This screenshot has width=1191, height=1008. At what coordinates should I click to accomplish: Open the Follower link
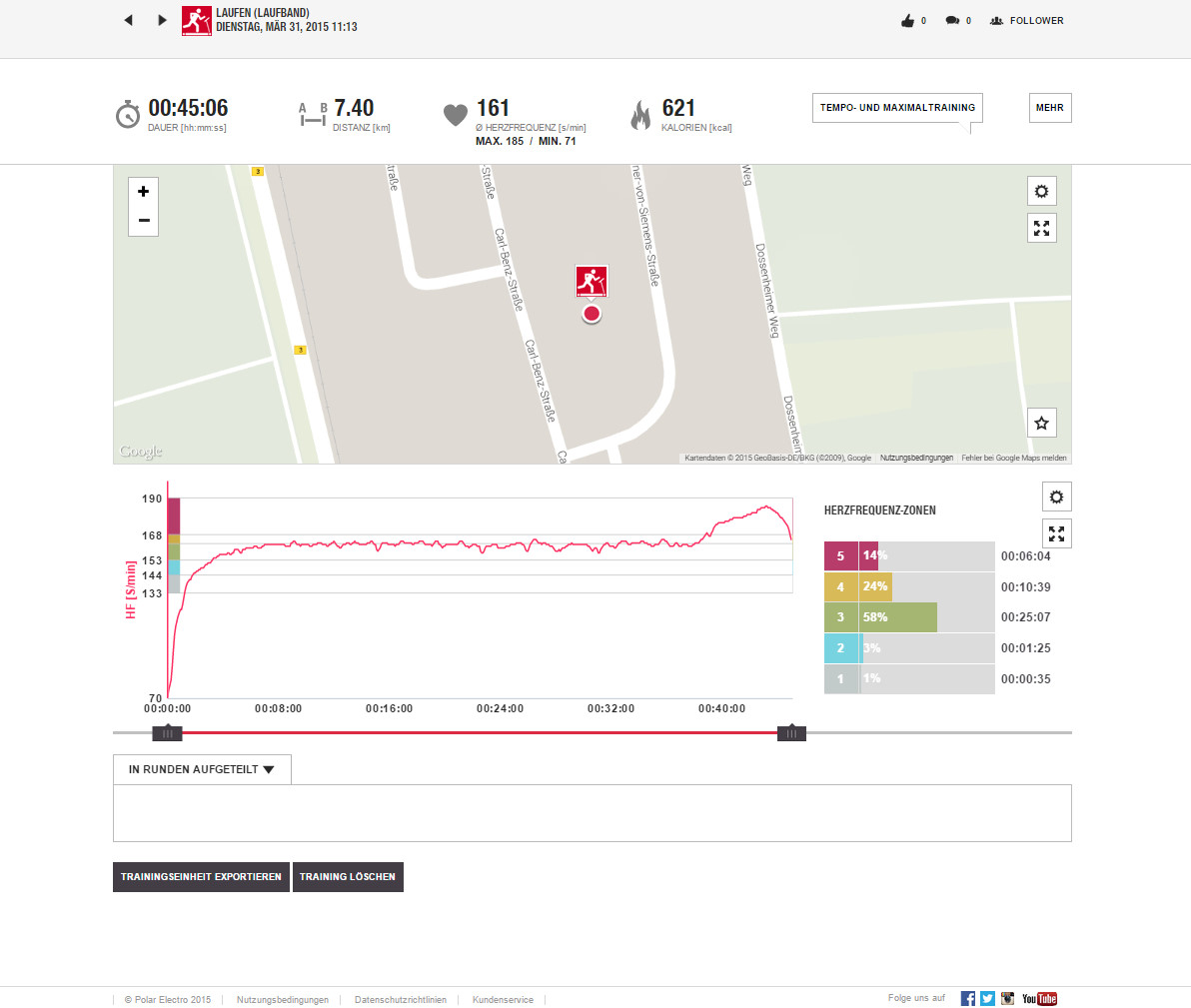[1027, 20]
